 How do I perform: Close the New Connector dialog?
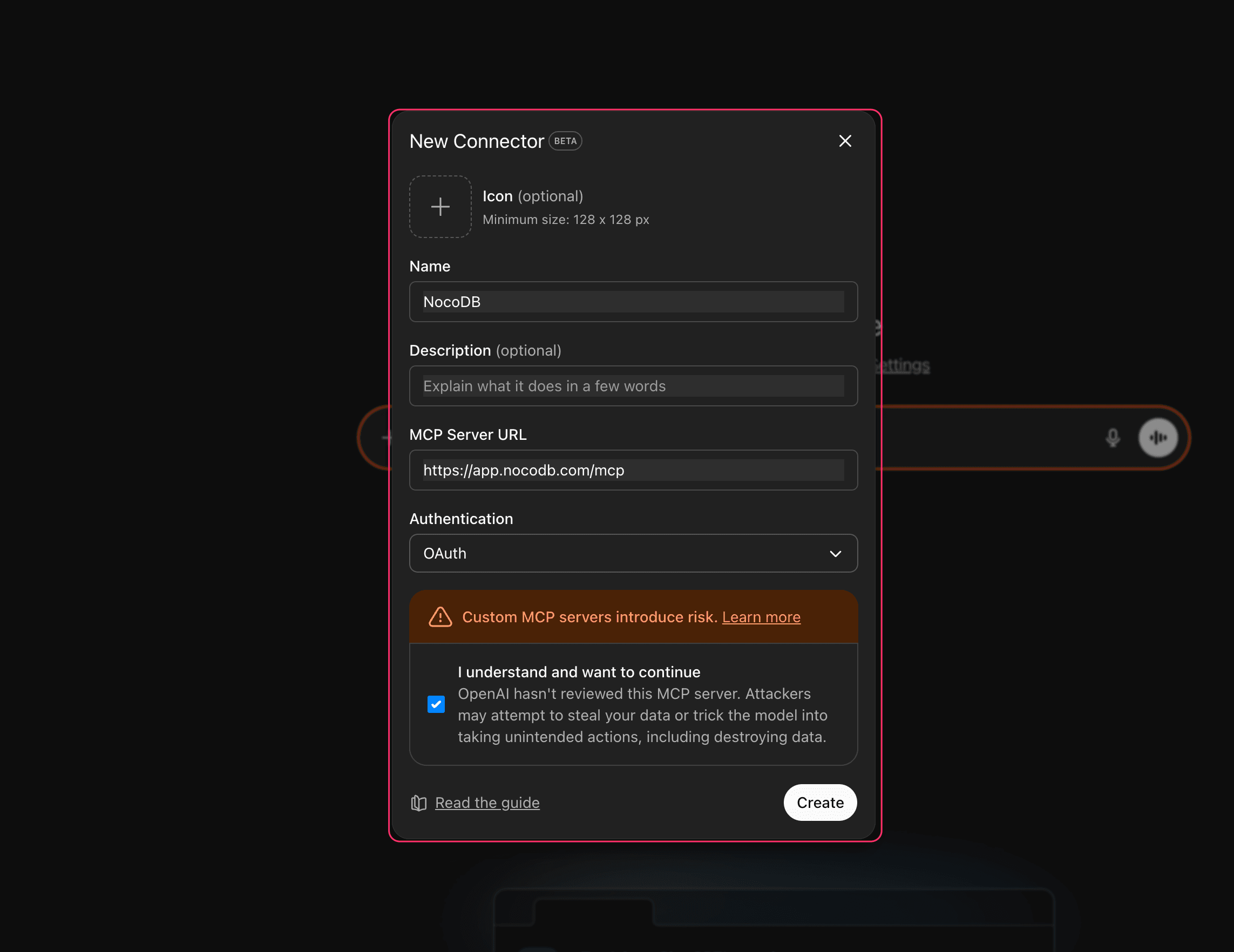pyautogui.click(x=845, y=141)
